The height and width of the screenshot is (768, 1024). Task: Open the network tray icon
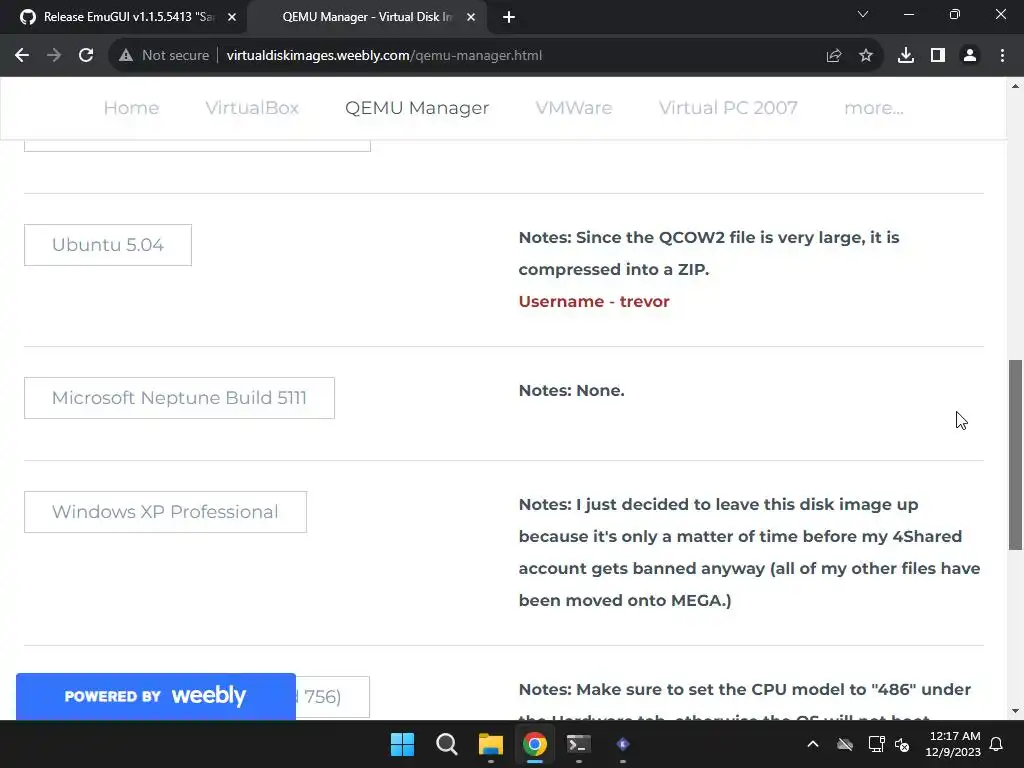tap(876, 744)
